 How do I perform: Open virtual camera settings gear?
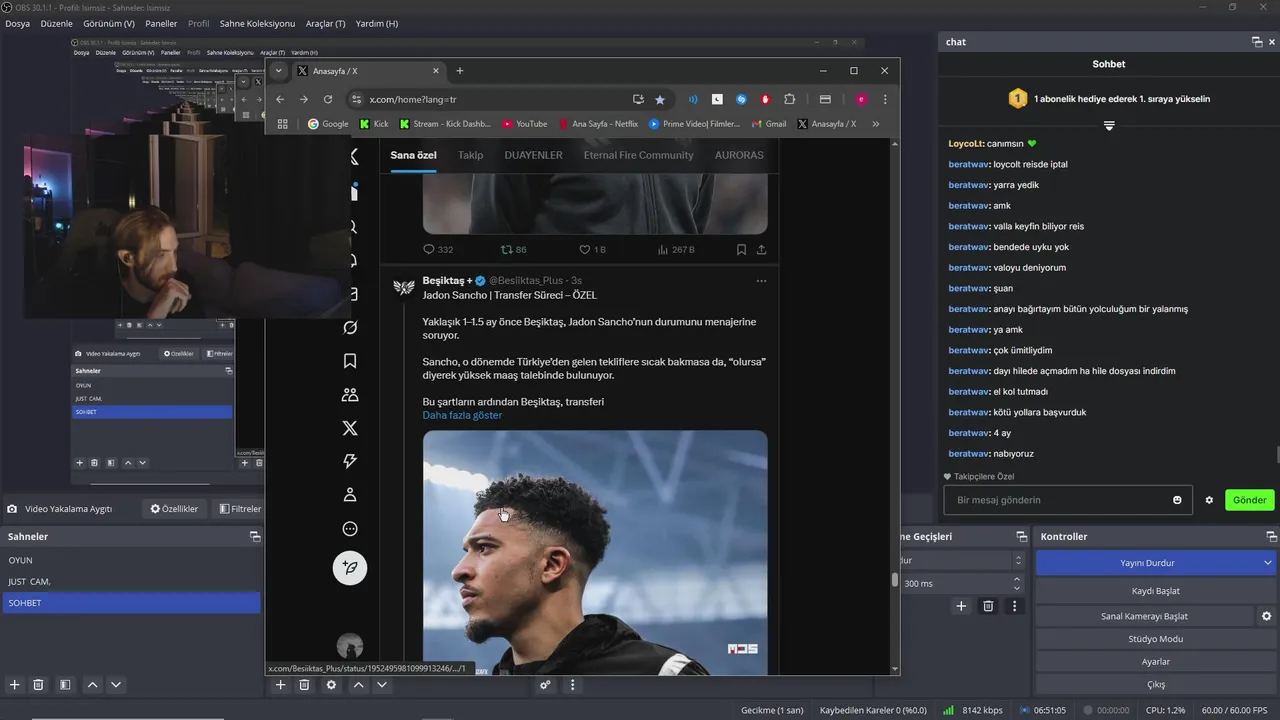pyautogui.click(x=1266, y=616)
